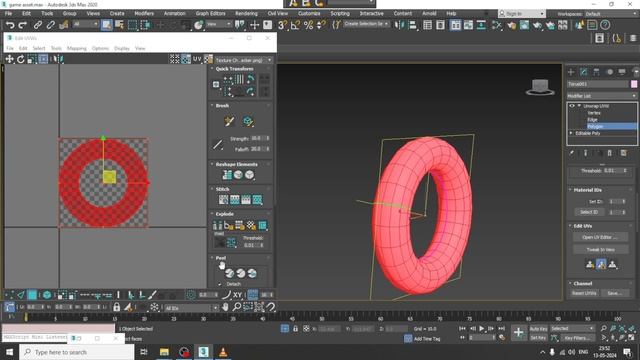
Task: Open the Modifiers menu
Action: (144, 13)
